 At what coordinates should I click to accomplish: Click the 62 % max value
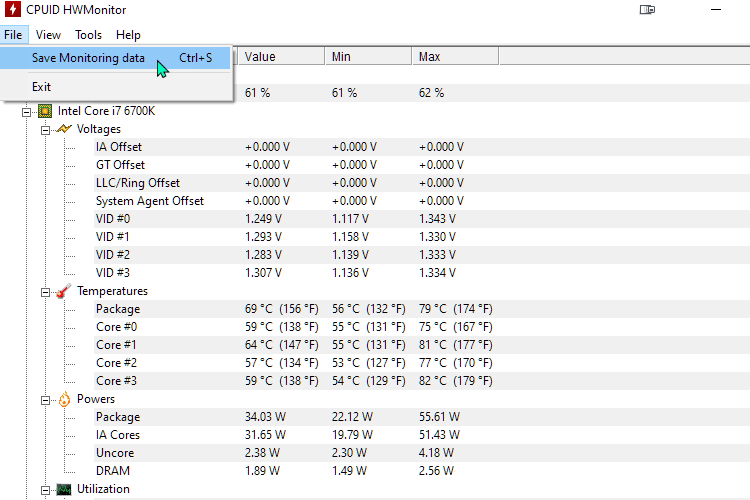(x=431, y=93)
